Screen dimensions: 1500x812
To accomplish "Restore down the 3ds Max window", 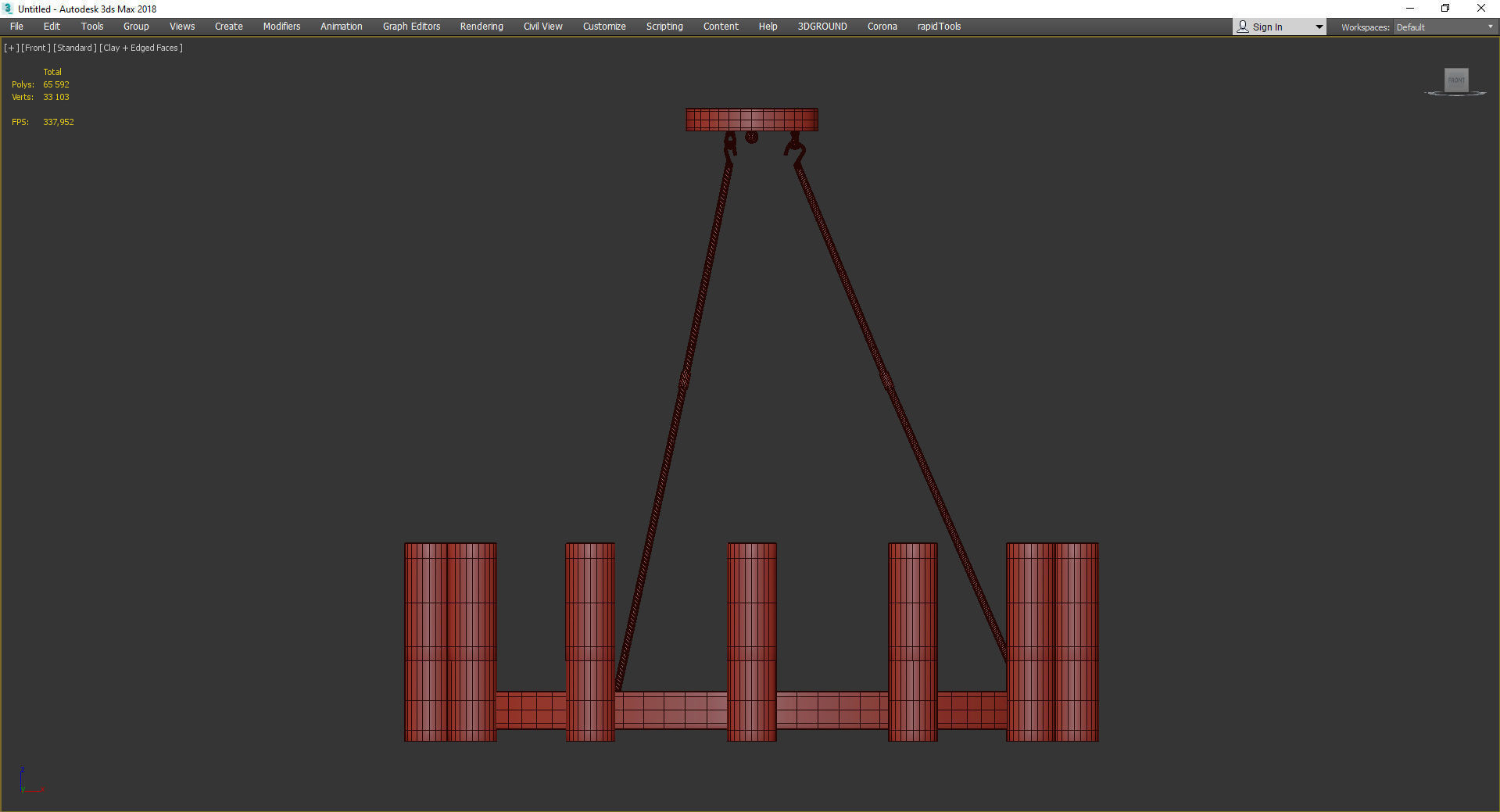I will (1445, 9).
